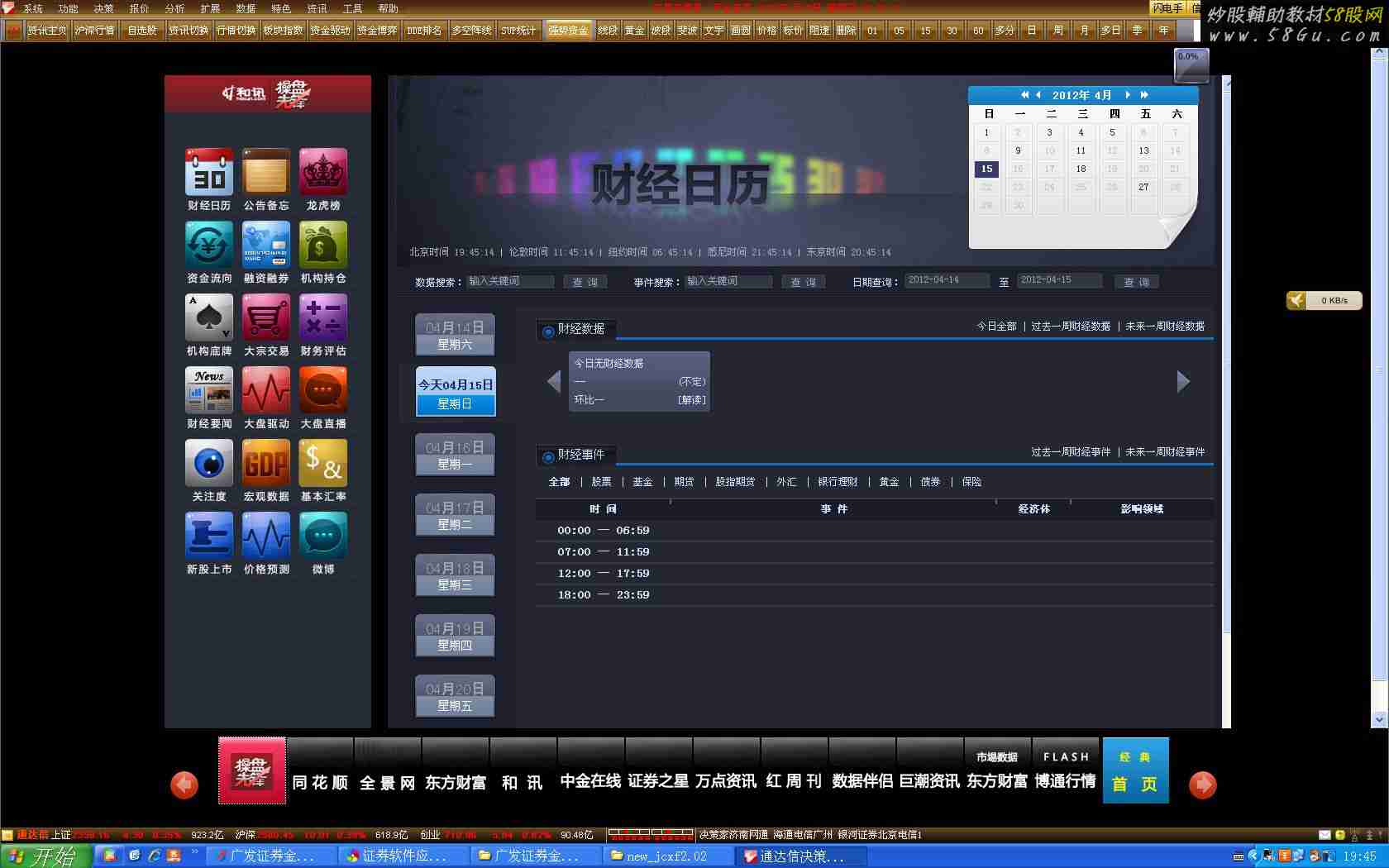Select the 04月14日 星期六 date tab
The width and height of the screenshot is (1389, 868).
(x=455, y=335)
